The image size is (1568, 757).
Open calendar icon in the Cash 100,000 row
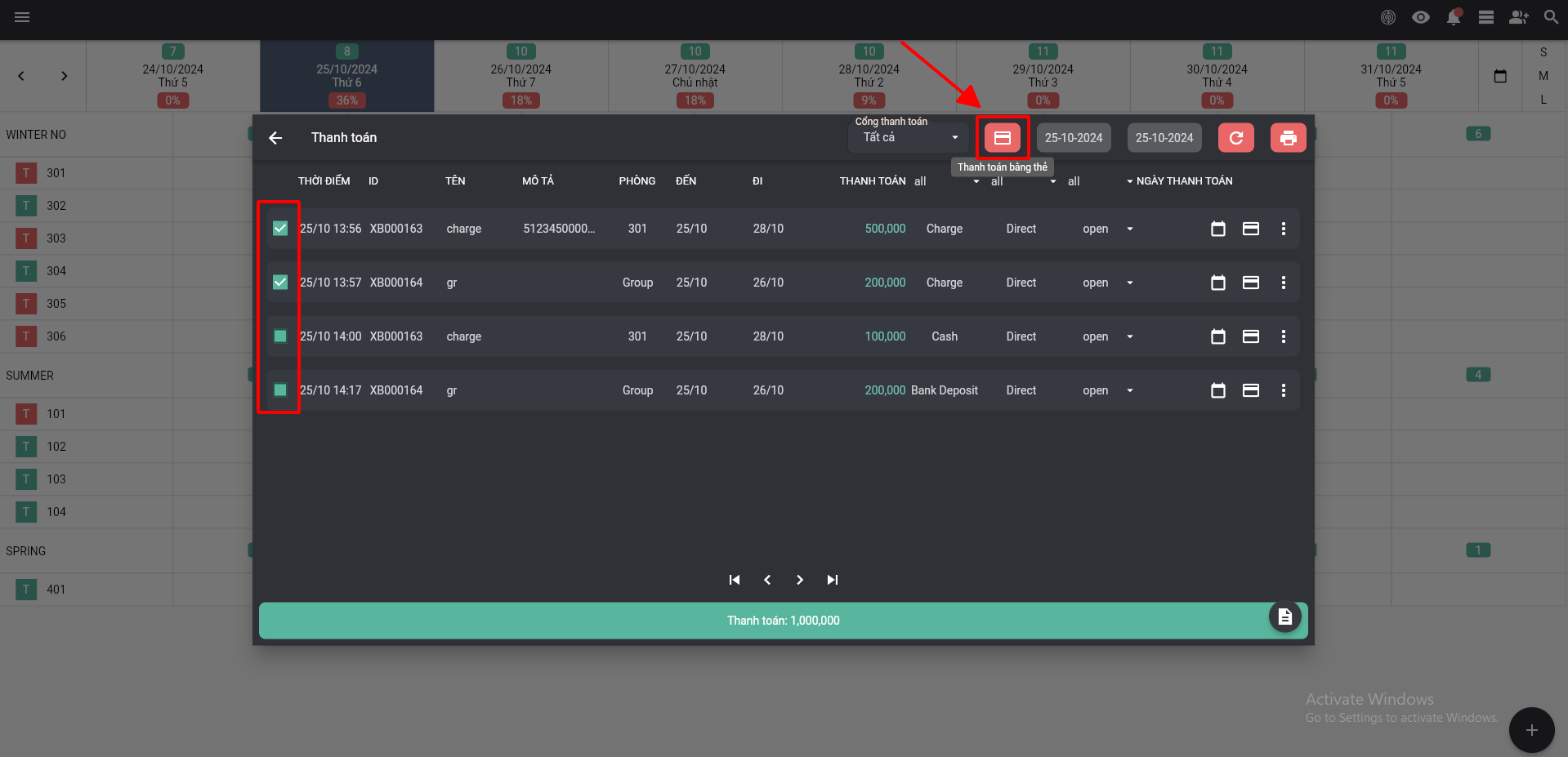(x=1218, y=336)
